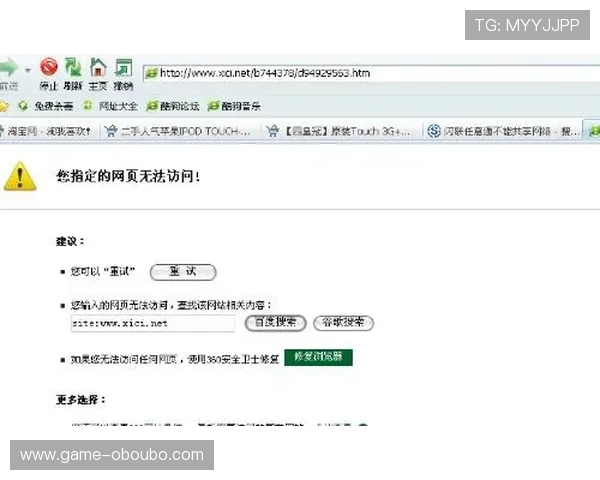Click the 建议 heading text
600x480 pixels.
coord(70,242)
